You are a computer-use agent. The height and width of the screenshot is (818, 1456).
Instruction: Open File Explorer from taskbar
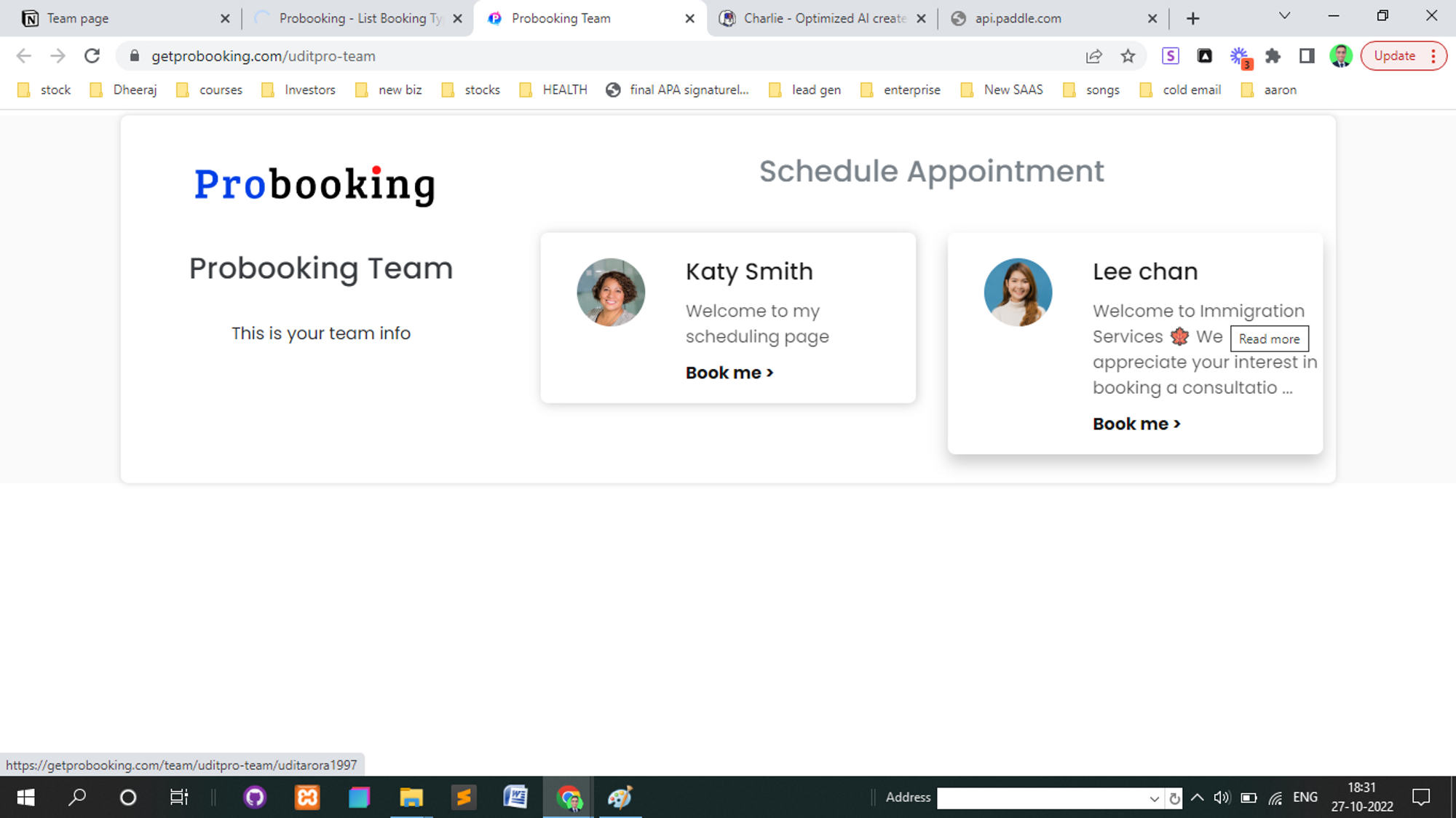click(x=411, y=798)
